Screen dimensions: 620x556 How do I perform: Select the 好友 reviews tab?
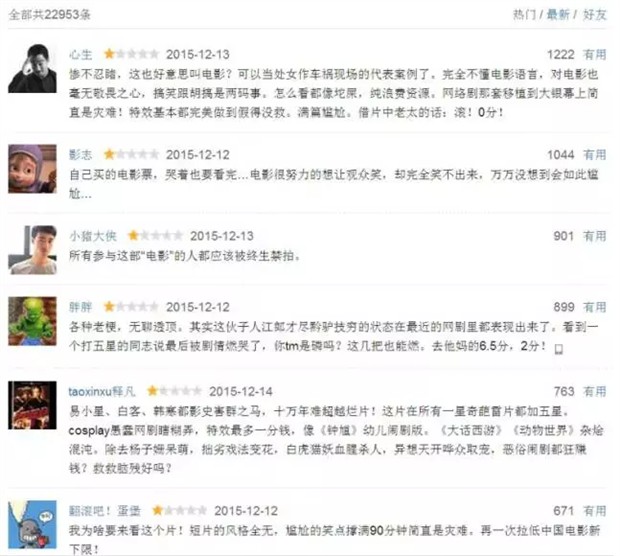click(x=594, y=15)
